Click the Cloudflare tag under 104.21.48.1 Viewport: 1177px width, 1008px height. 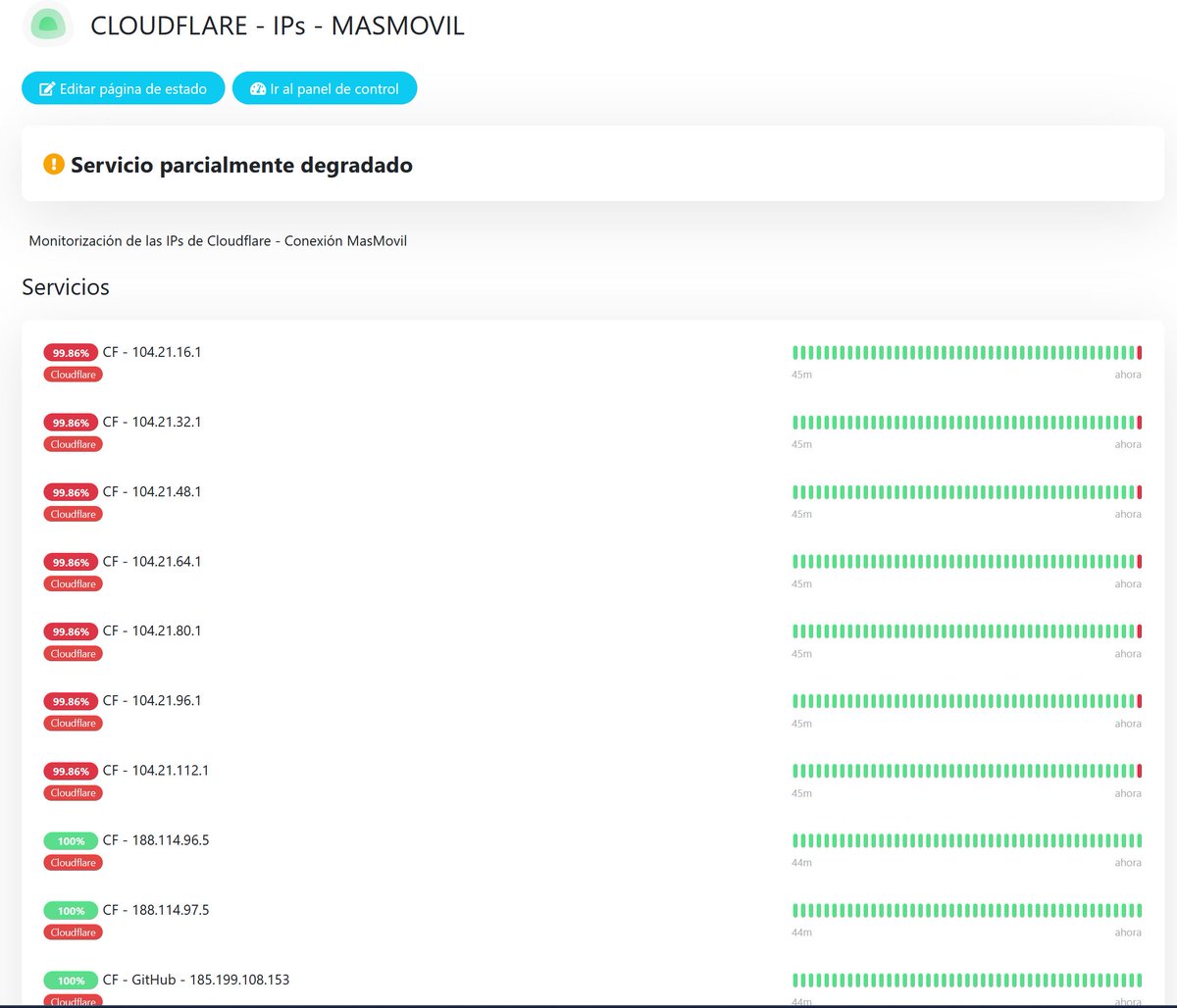[x=73, y=514]
